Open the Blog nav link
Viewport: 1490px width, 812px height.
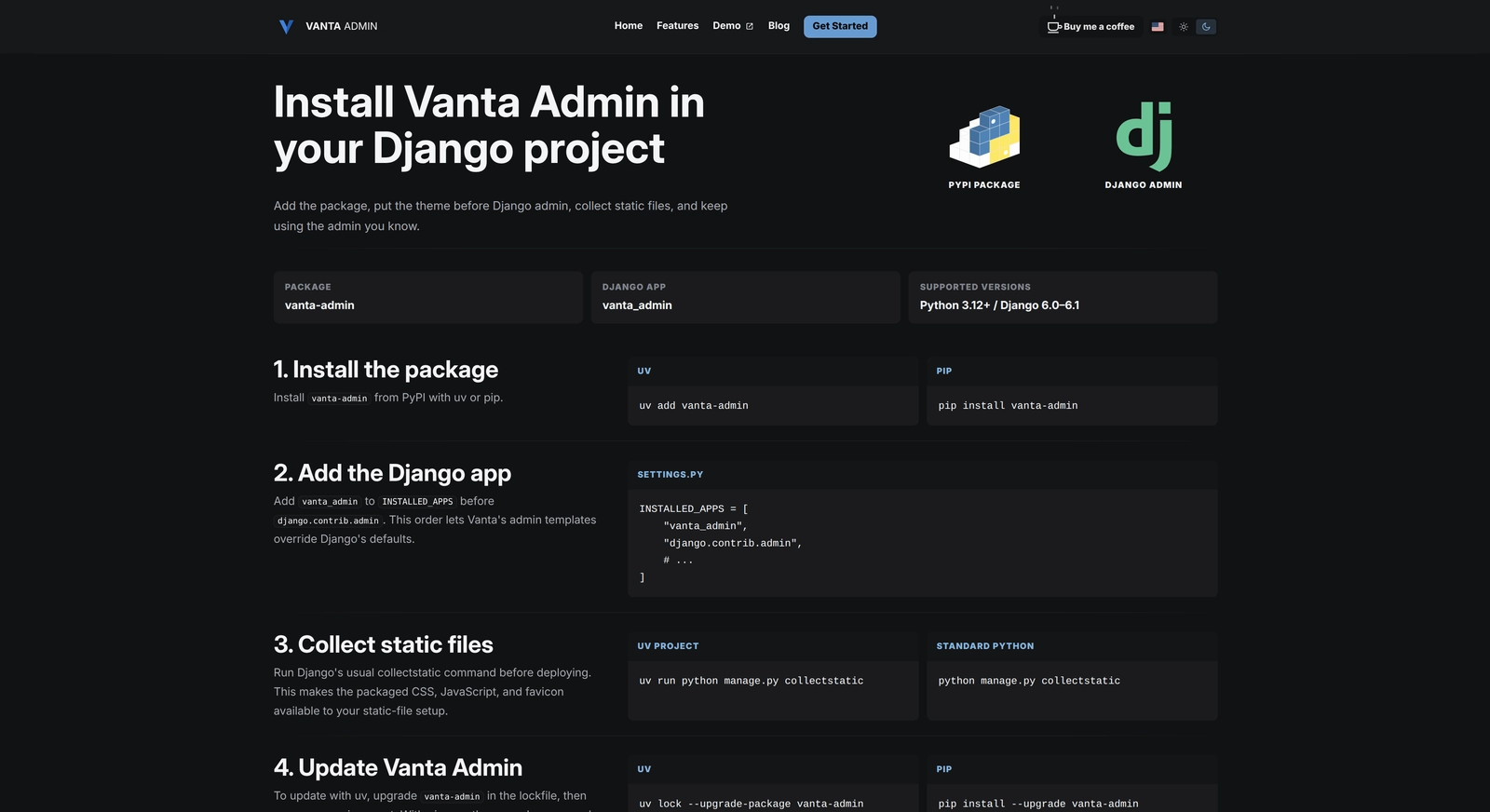coord(779,26)
